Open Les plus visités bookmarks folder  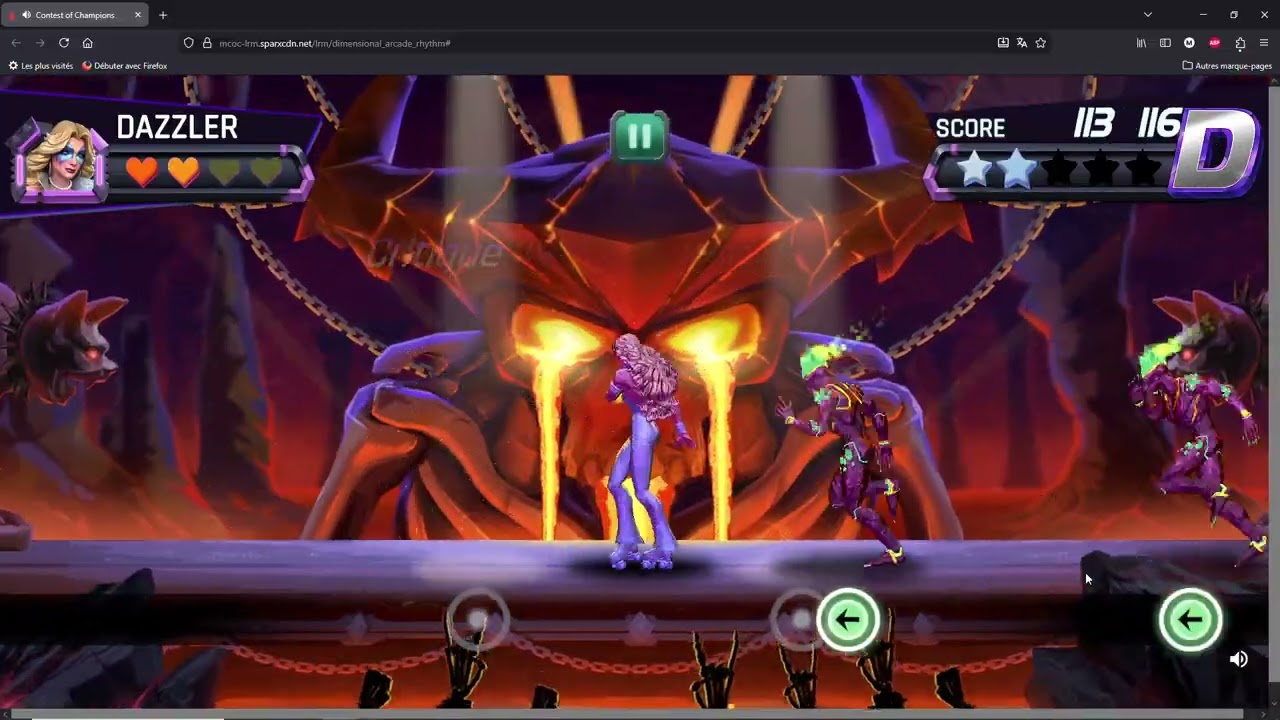point(41,66)
